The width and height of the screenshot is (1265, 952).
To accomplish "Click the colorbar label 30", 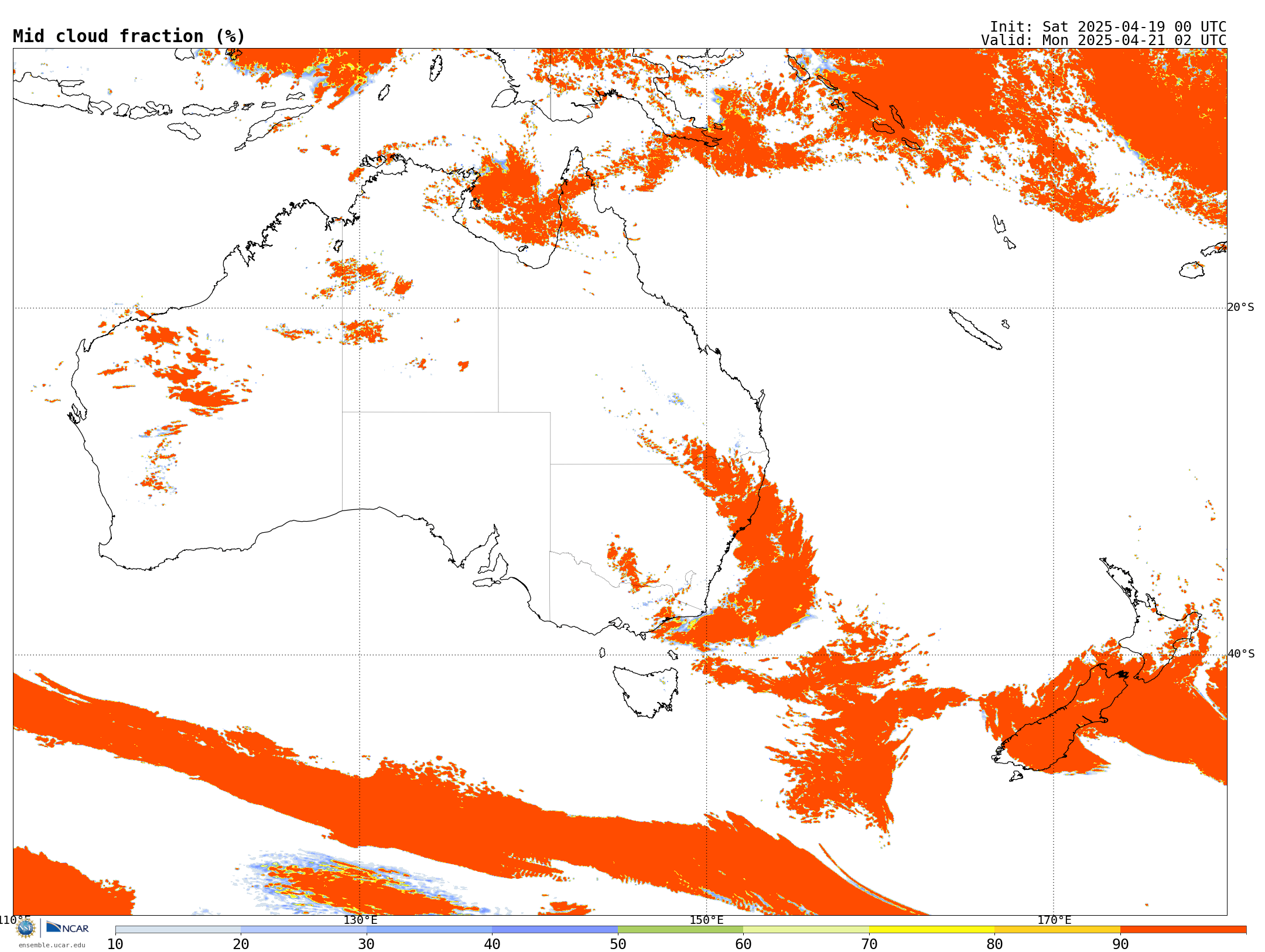I will click(x=367, y=944).
